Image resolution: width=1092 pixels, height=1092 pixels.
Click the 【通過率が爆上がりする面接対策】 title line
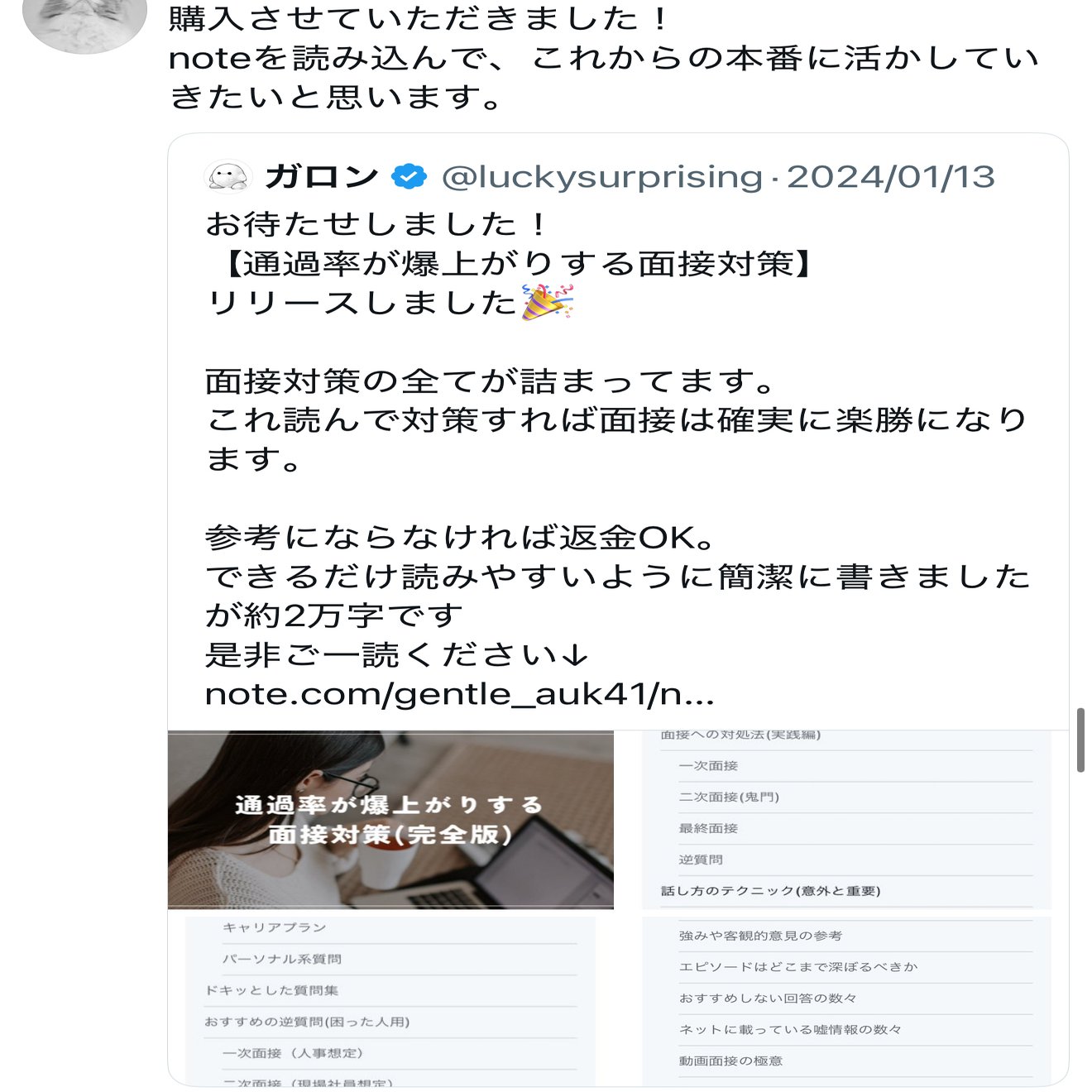pyautogui.click(x=515, y=263)
